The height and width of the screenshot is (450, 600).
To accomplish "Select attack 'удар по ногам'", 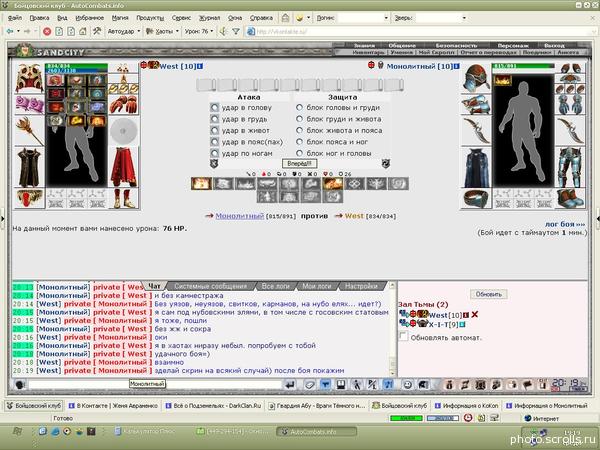I will click(215, 153).
